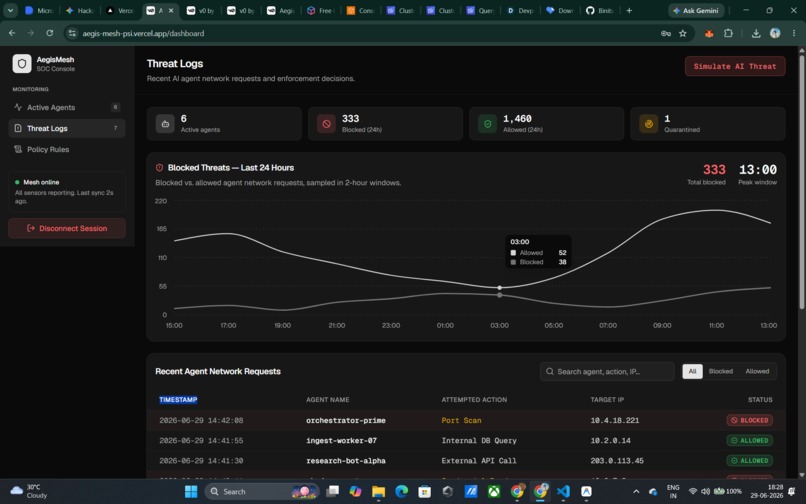Image resolution: width=806 pixels, height=504 pixels.
Task: Click the green shield icon beside 1,460
Action: pos(487,124)
